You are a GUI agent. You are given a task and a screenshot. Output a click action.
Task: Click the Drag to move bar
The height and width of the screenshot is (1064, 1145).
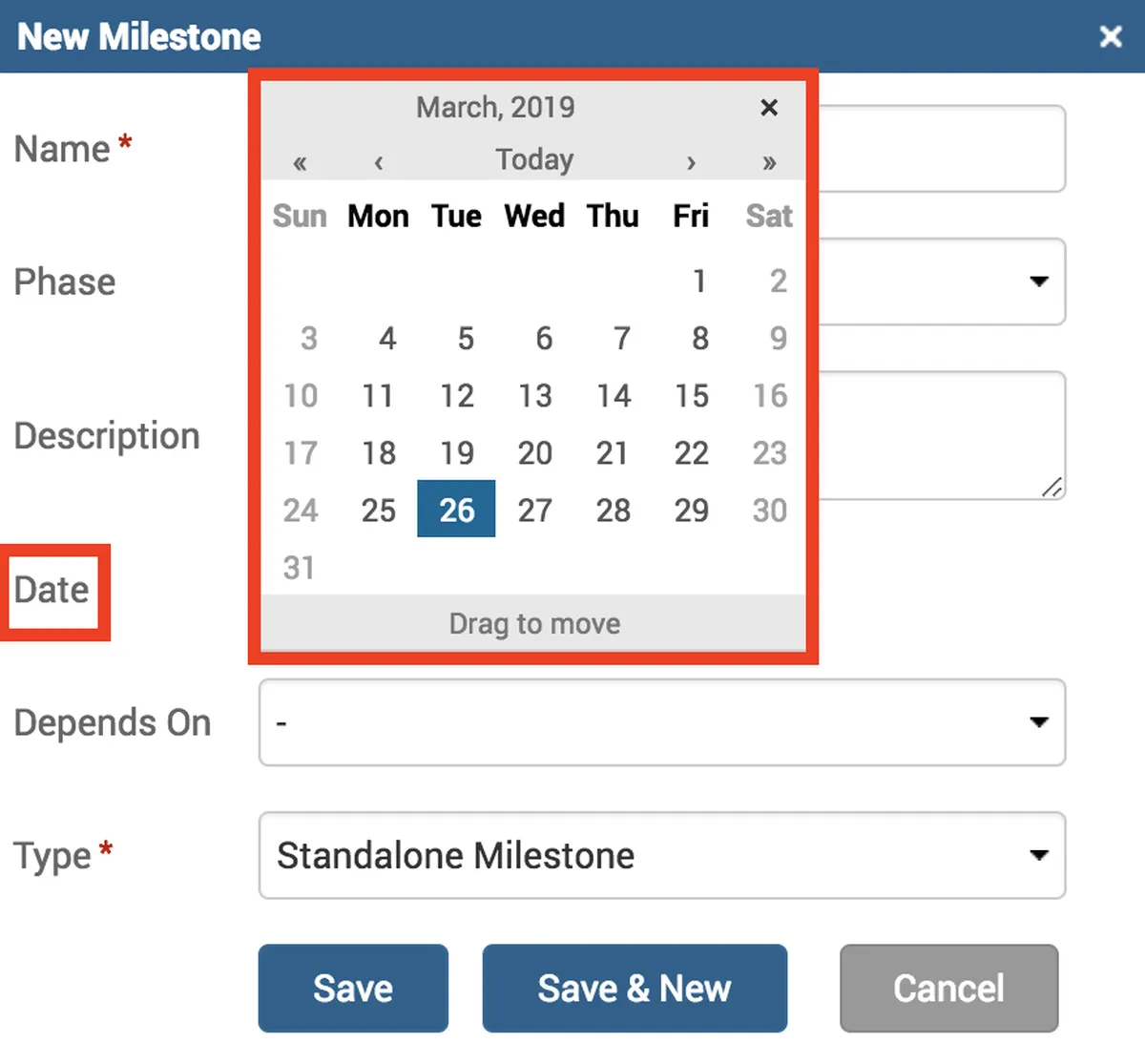534,623
